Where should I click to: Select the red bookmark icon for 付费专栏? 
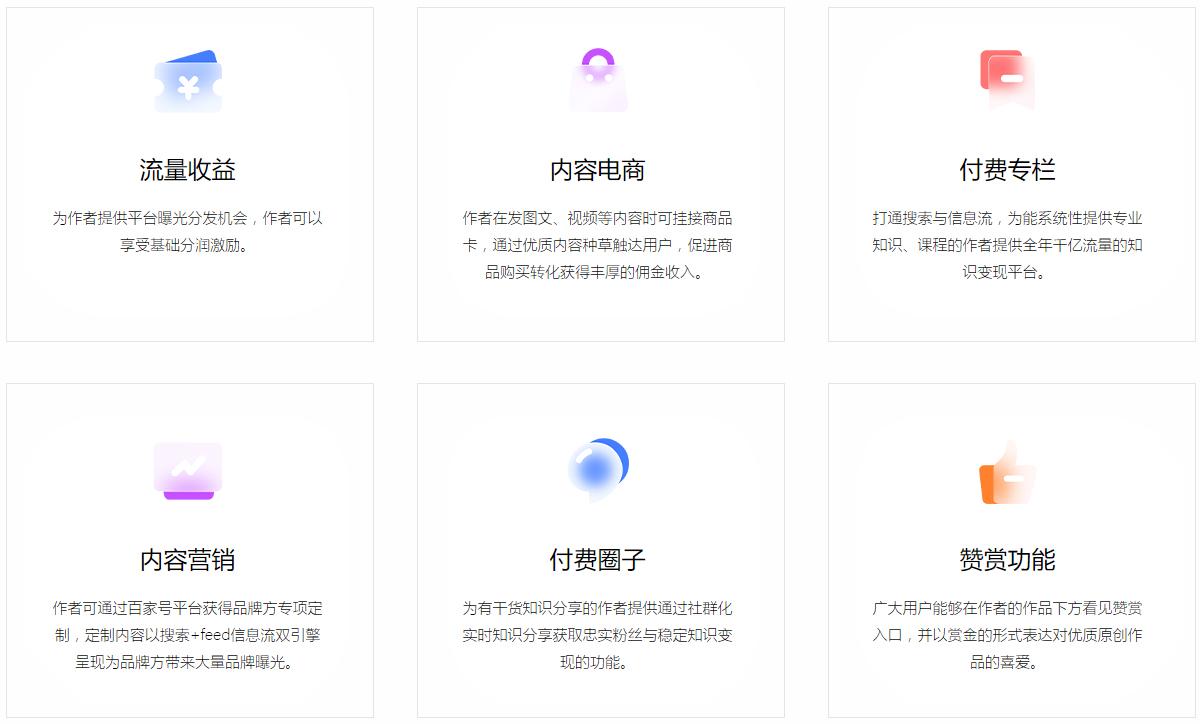1007,79
